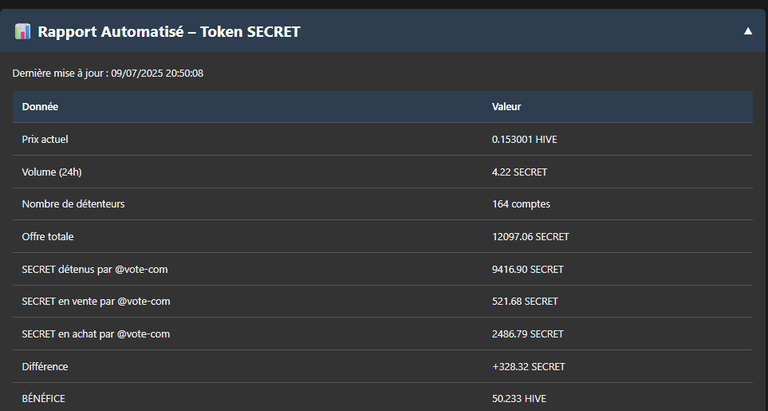
Task: Click SECRET en achat par @vote-com
Action: coord(96,334)
